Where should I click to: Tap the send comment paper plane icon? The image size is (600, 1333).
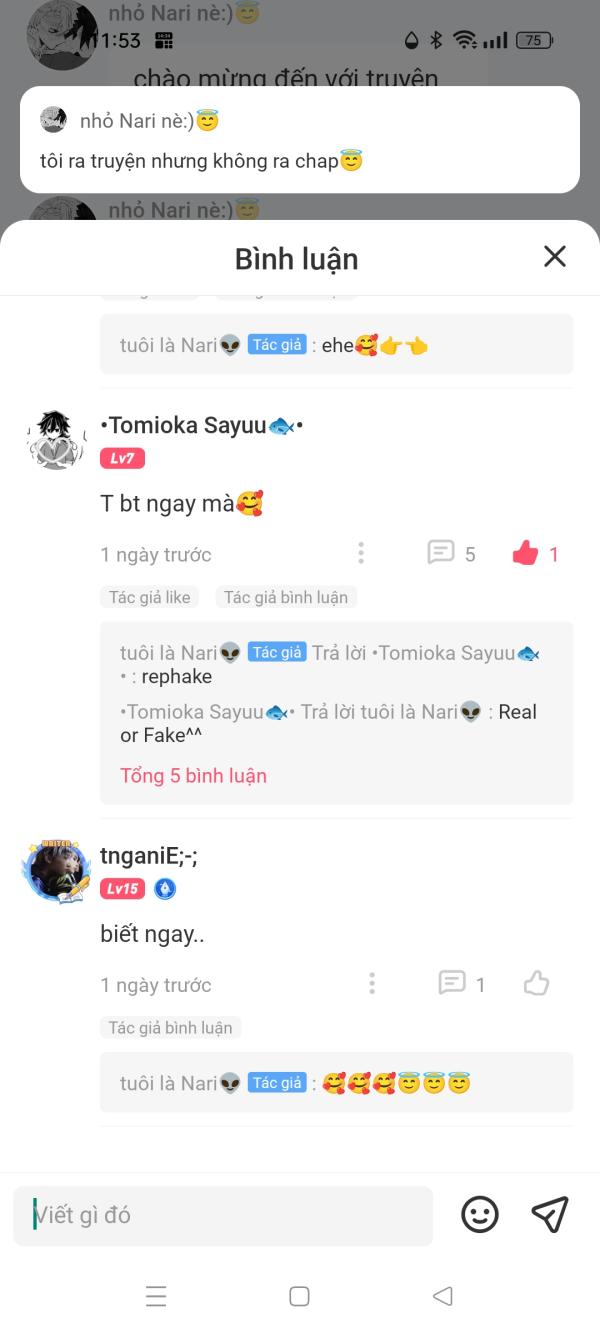[x=549, y=1215]
